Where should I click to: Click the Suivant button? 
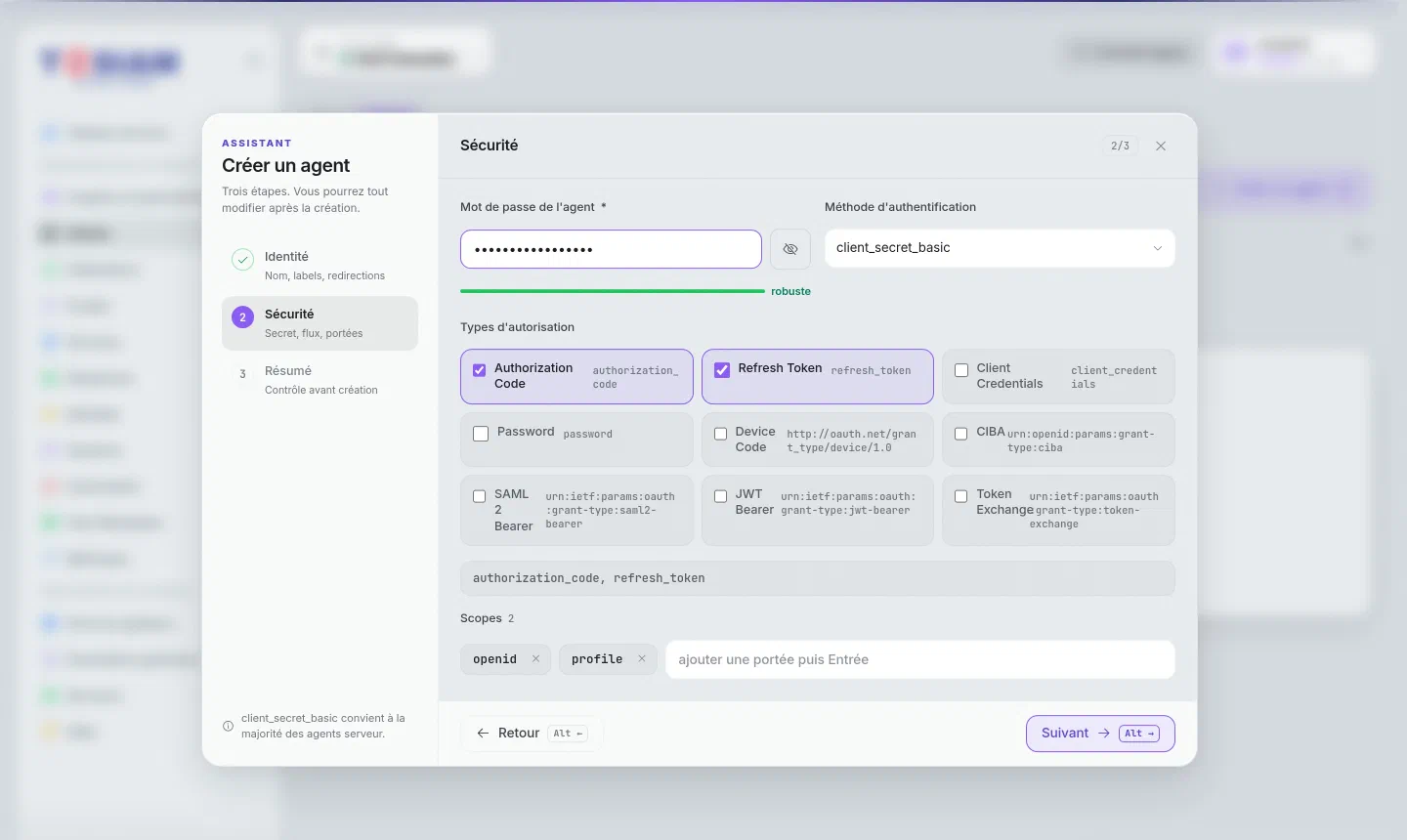[1100, 734]
